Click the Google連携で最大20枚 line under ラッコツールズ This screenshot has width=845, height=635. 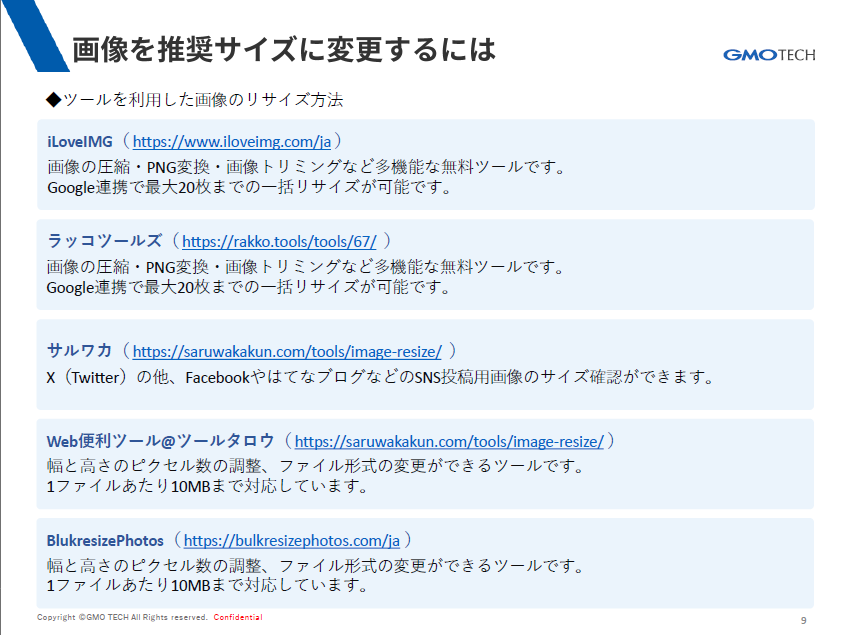pyautogui.click(x=248, y=287)
